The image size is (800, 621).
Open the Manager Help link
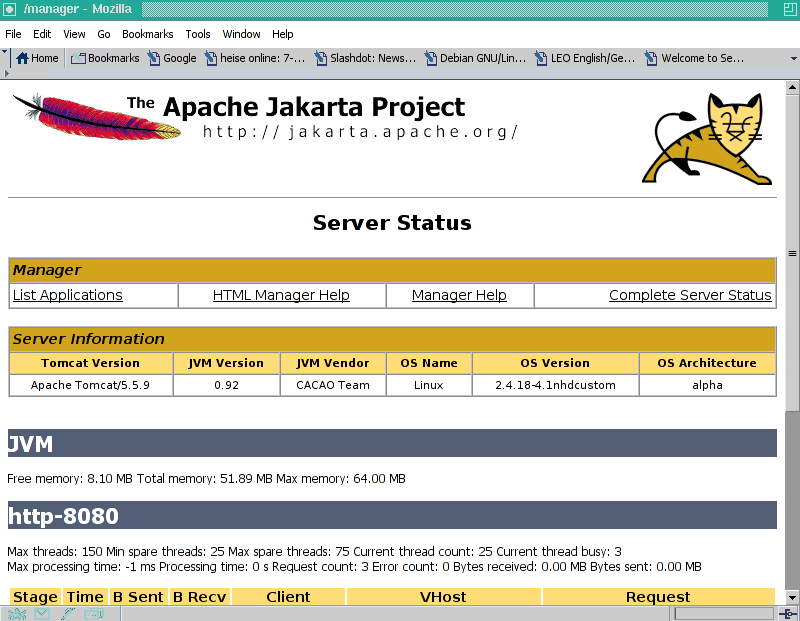coord(459,295)
